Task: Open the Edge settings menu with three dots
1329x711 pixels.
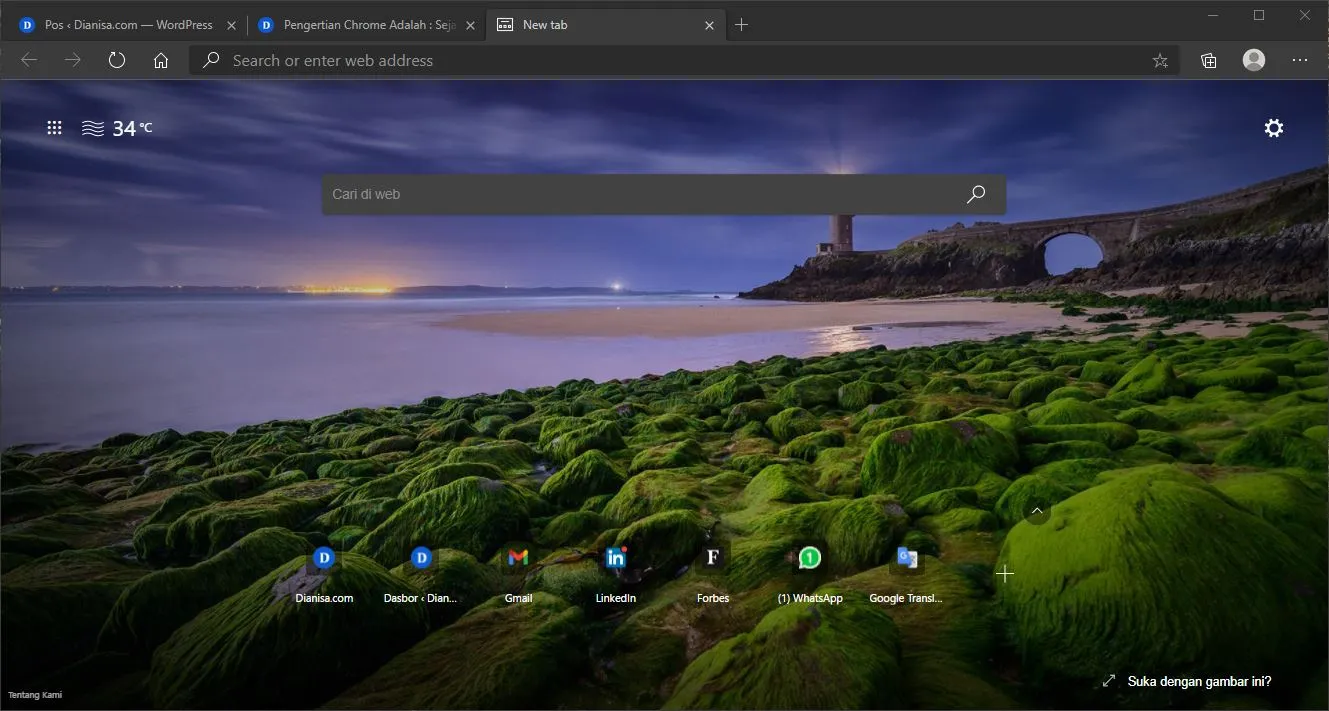Action: tap(1300, 60)
